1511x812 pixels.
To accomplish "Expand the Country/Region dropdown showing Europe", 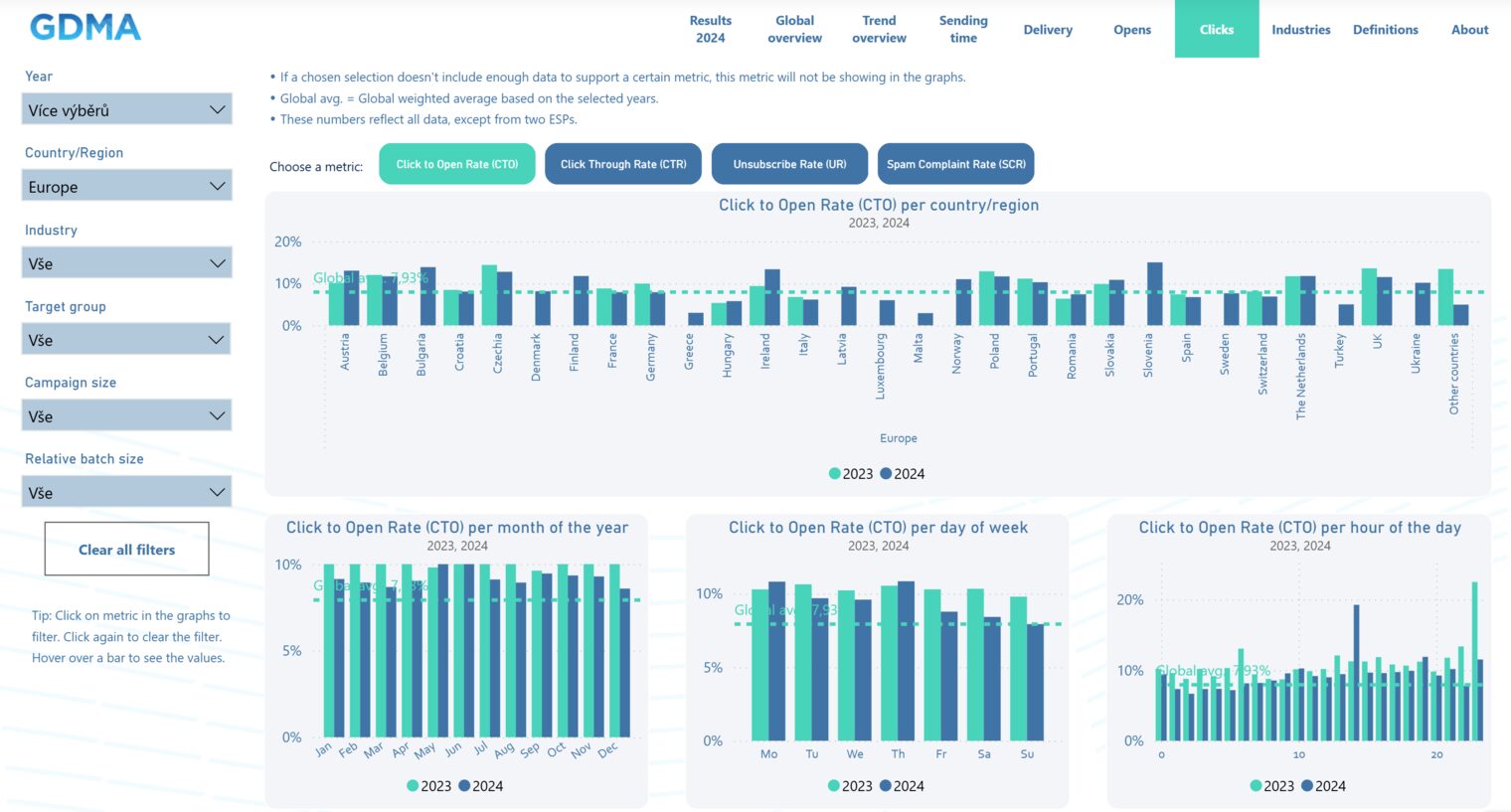I will tap(126, 186).
